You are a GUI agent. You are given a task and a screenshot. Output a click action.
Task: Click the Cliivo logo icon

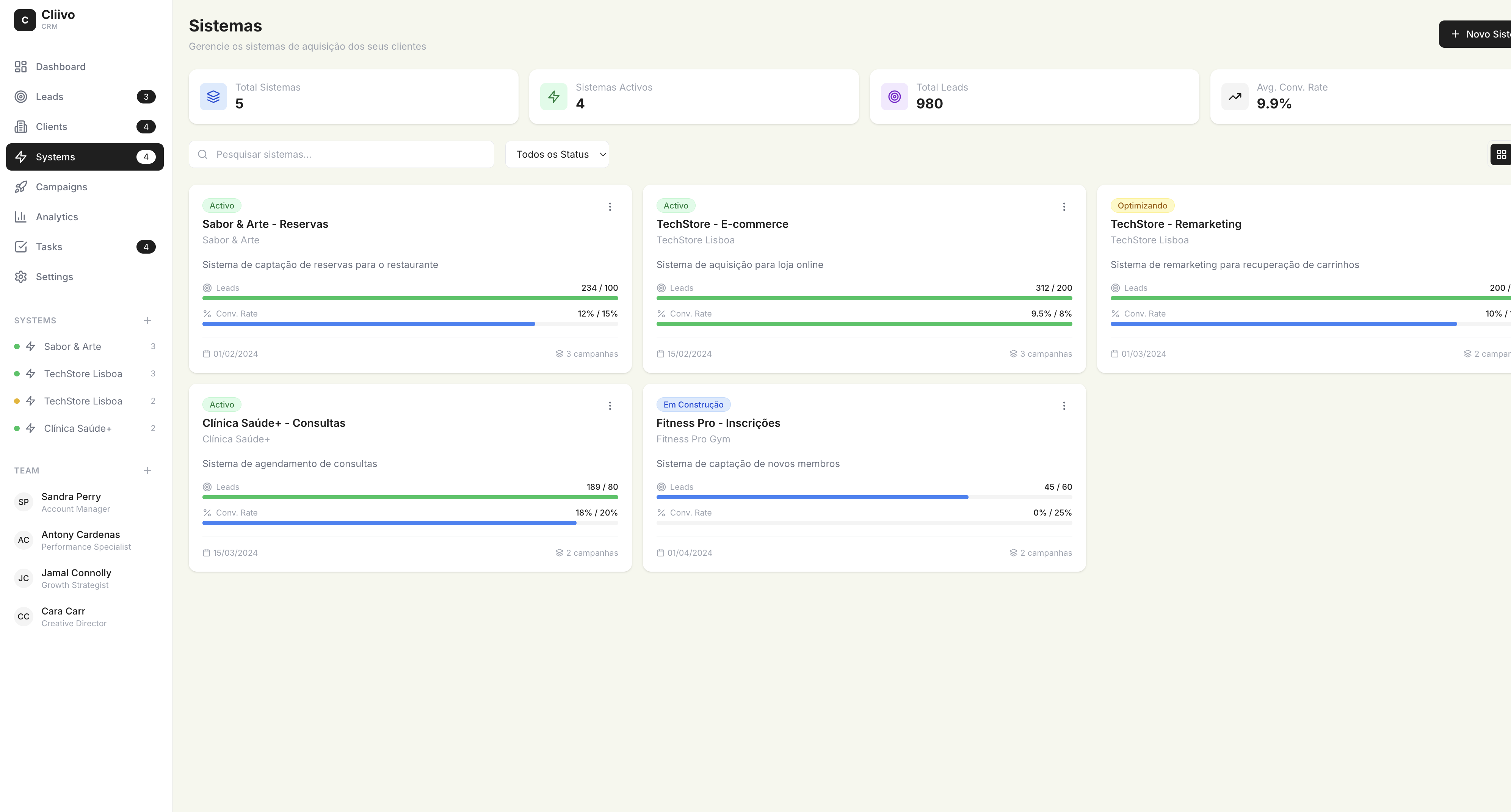25,20
